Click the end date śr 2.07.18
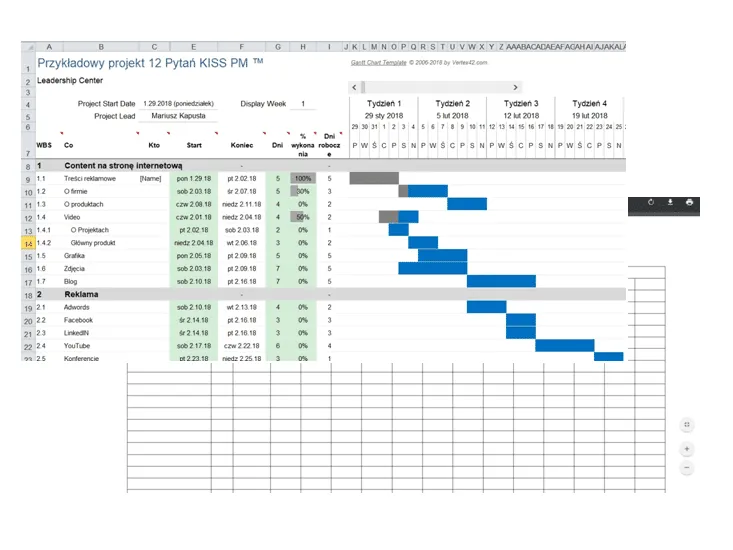Screen dimensions: 733x550 [x=242, y=191]
